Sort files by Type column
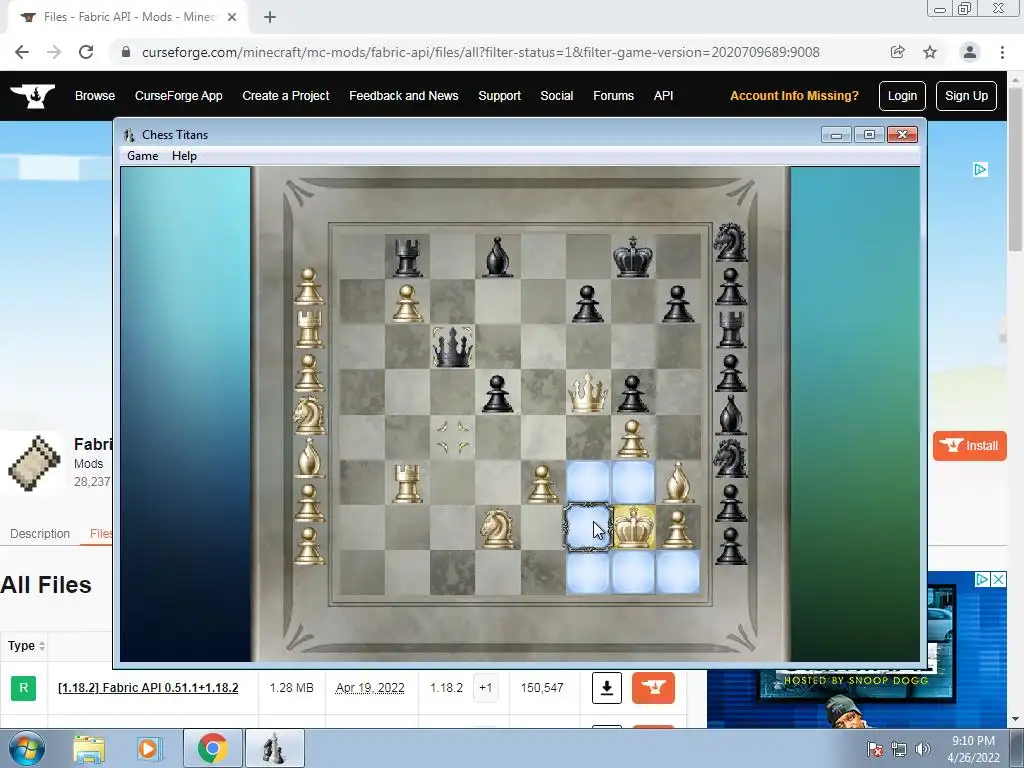The image size is (1024, 768). click(x=26, y=646)
